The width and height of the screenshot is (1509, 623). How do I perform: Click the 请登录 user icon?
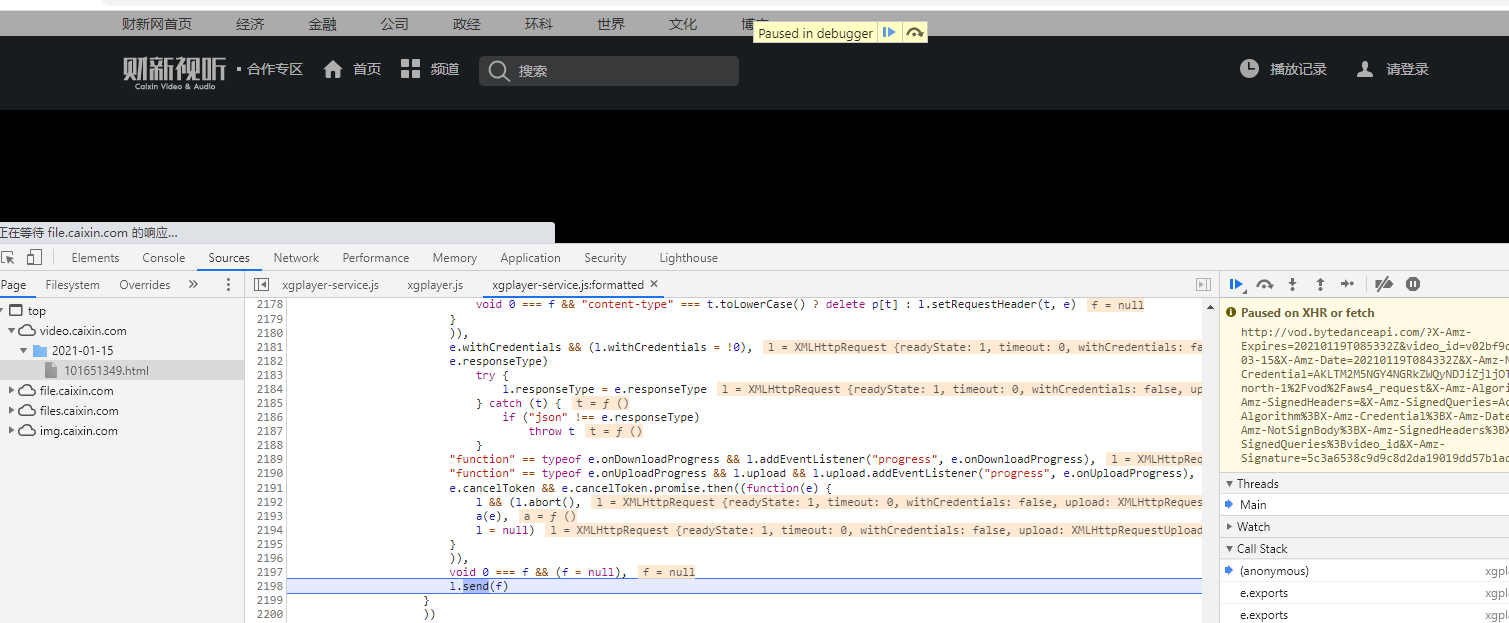click(x=1365, y=69)
